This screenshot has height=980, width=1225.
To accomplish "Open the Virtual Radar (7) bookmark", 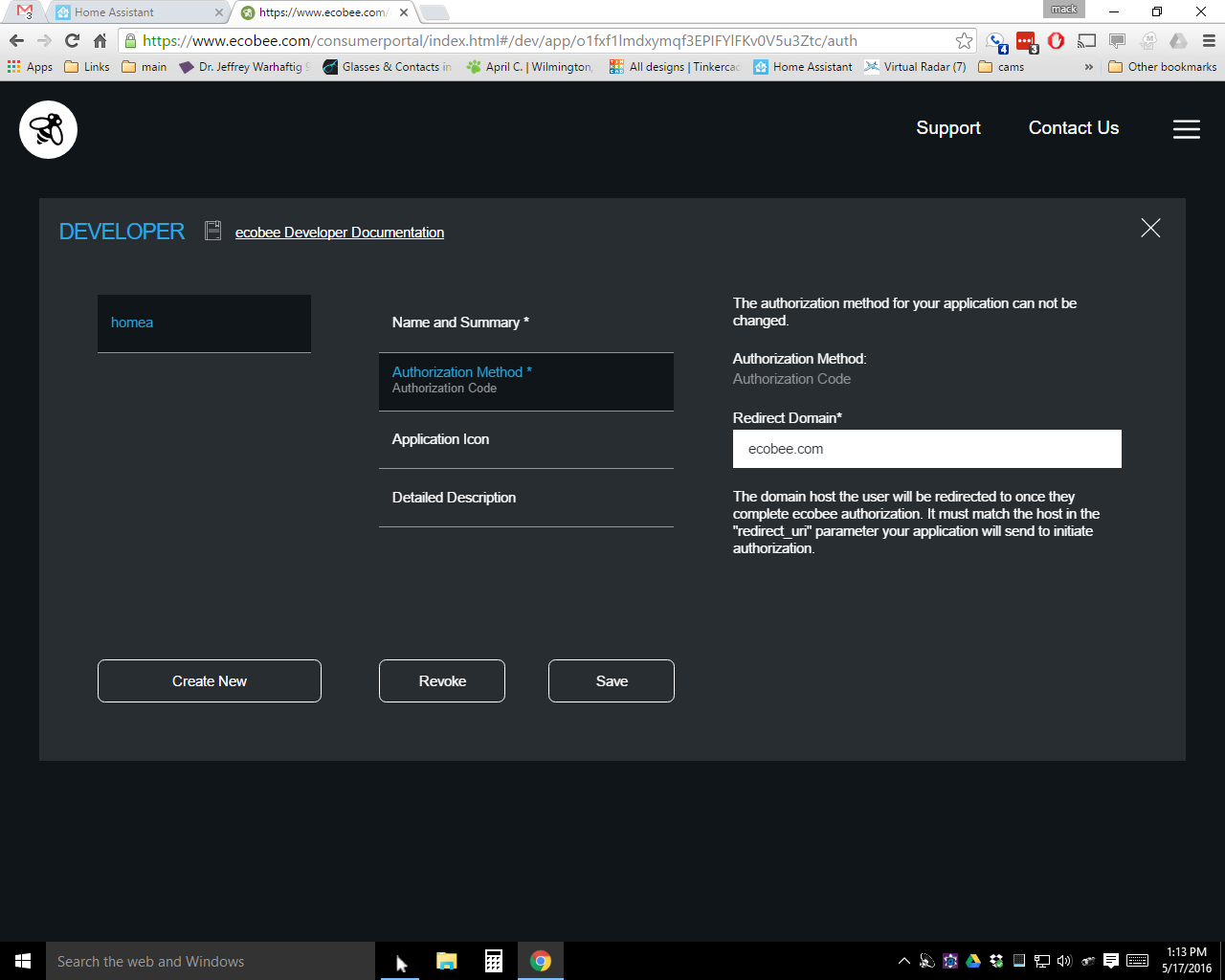I will [915, 67].
